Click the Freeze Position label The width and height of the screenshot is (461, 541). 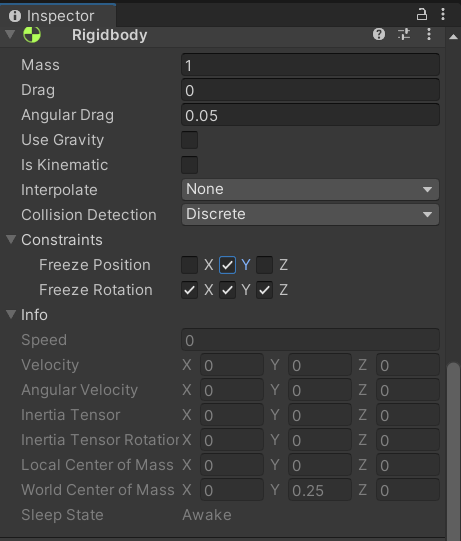pyautogui.click(x=95, y=265)
